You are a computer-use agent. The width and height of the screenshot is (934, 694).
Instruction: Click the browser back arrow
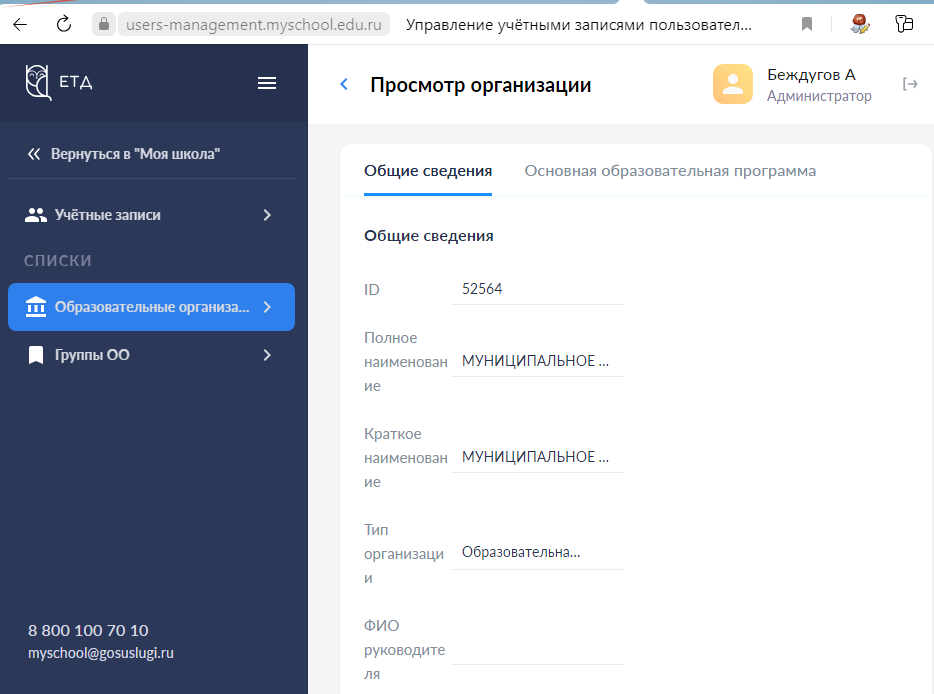[x=20, y=24]
